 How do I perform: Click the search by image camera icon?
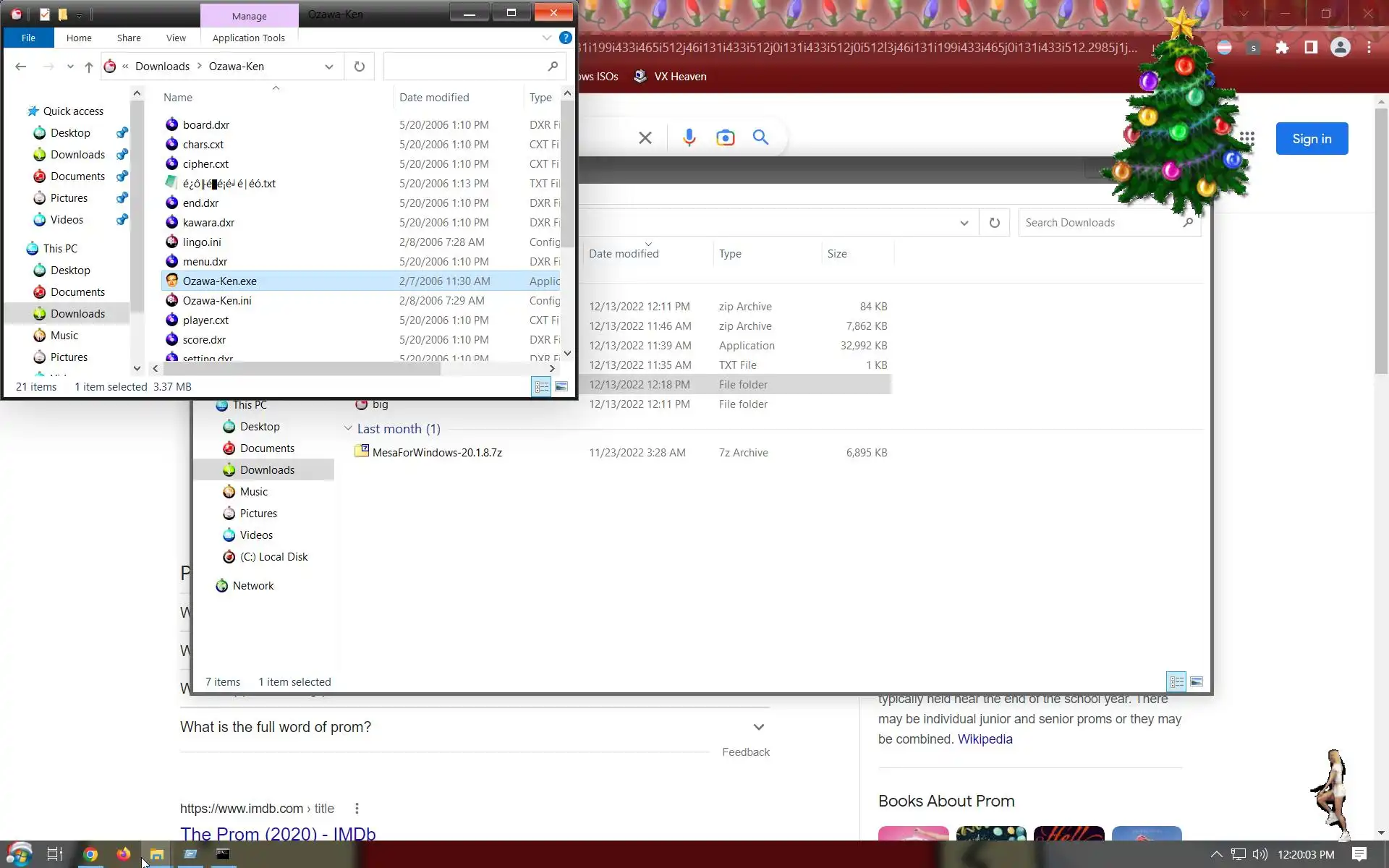point(725,137)
